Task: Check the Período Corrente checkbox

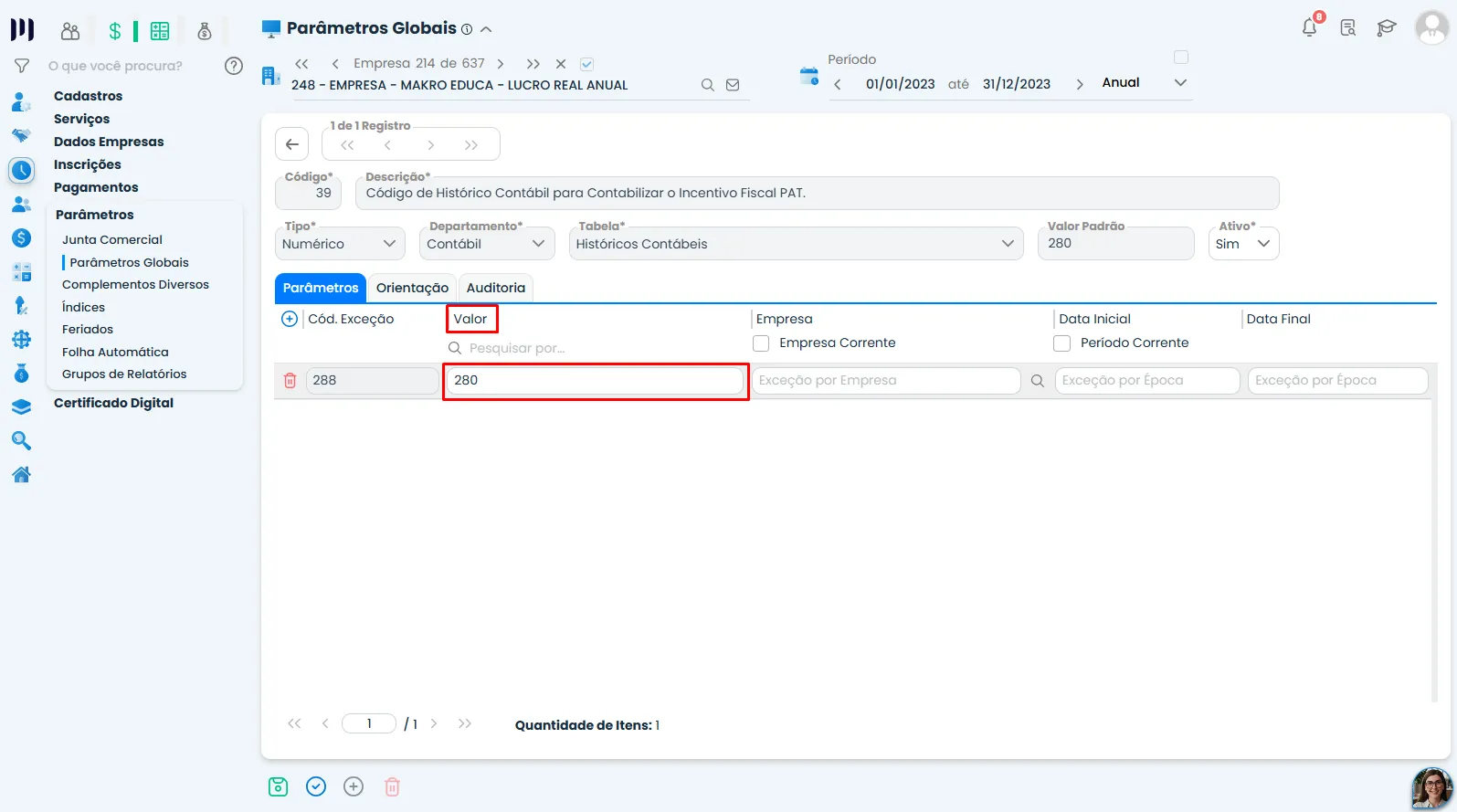Action: [x=1061, y=343]
